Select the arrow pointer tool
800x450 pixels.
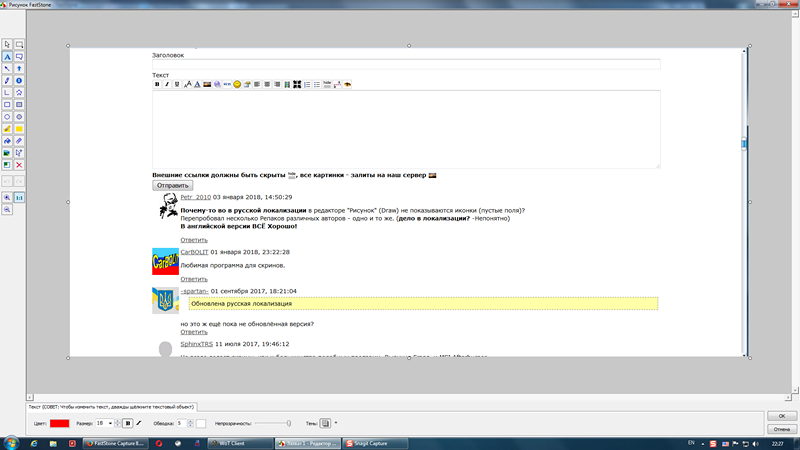tap(7, 45)
